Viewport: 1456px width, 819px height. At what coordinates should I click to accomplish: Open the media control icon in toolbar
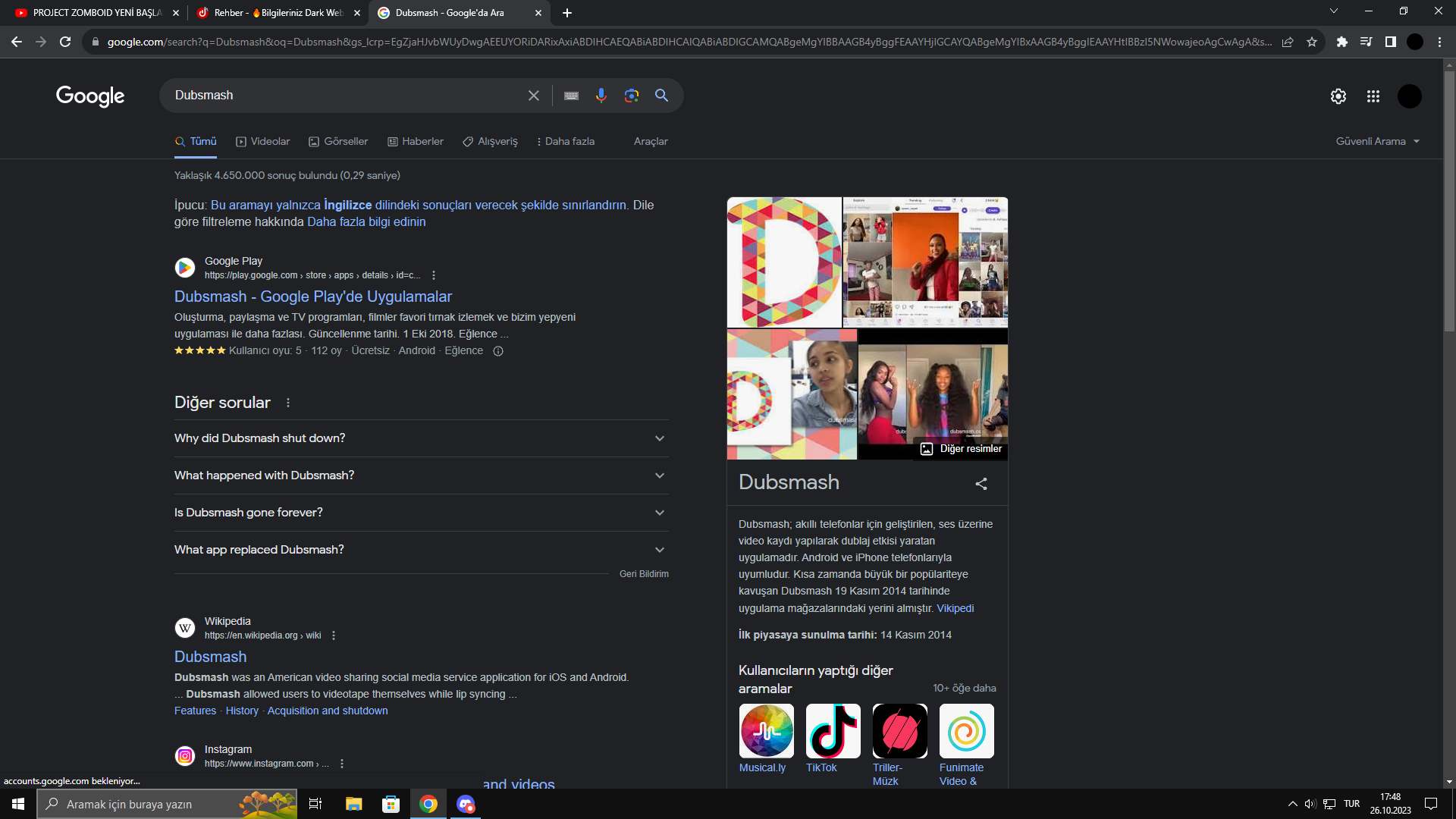(1367, 42)
